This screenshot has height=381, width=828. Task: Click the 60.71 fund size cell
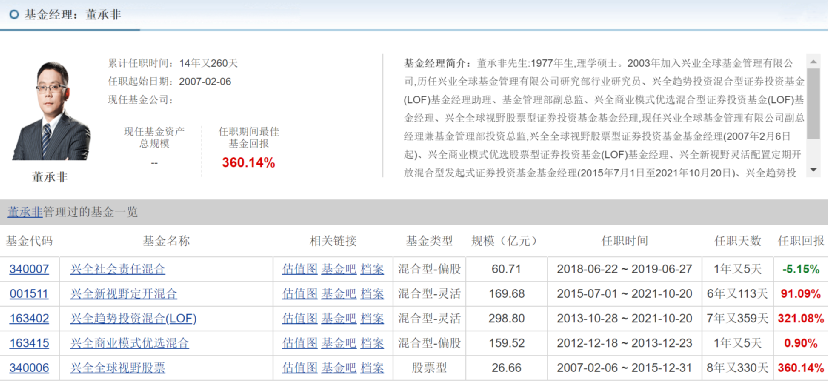(506, 269)
